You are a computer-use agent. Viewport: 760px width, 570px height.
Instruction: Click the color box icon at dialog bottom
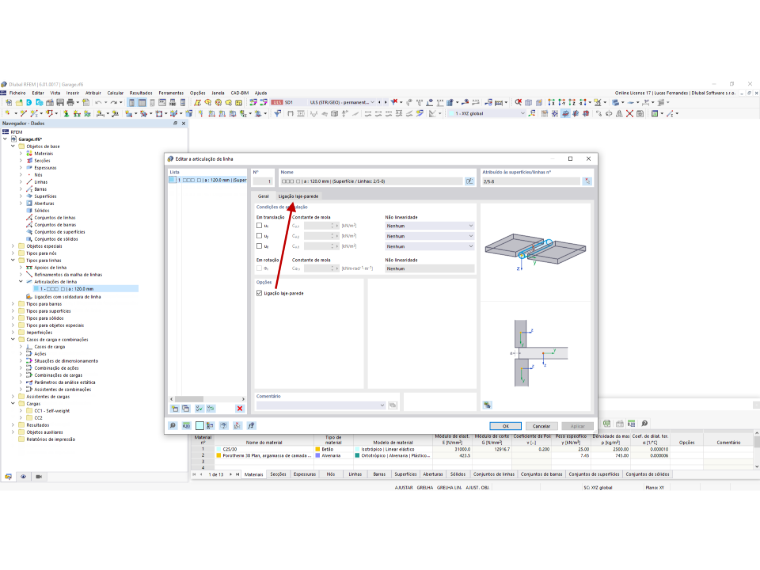click(x=199, y=426)
